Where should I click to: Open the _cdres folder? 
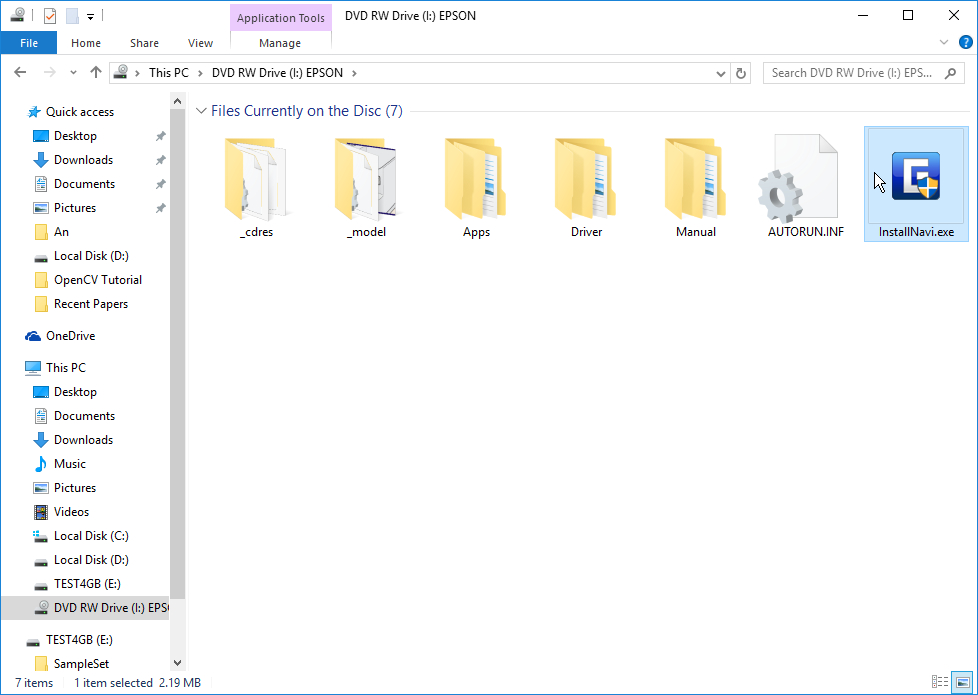coord(256,187)
